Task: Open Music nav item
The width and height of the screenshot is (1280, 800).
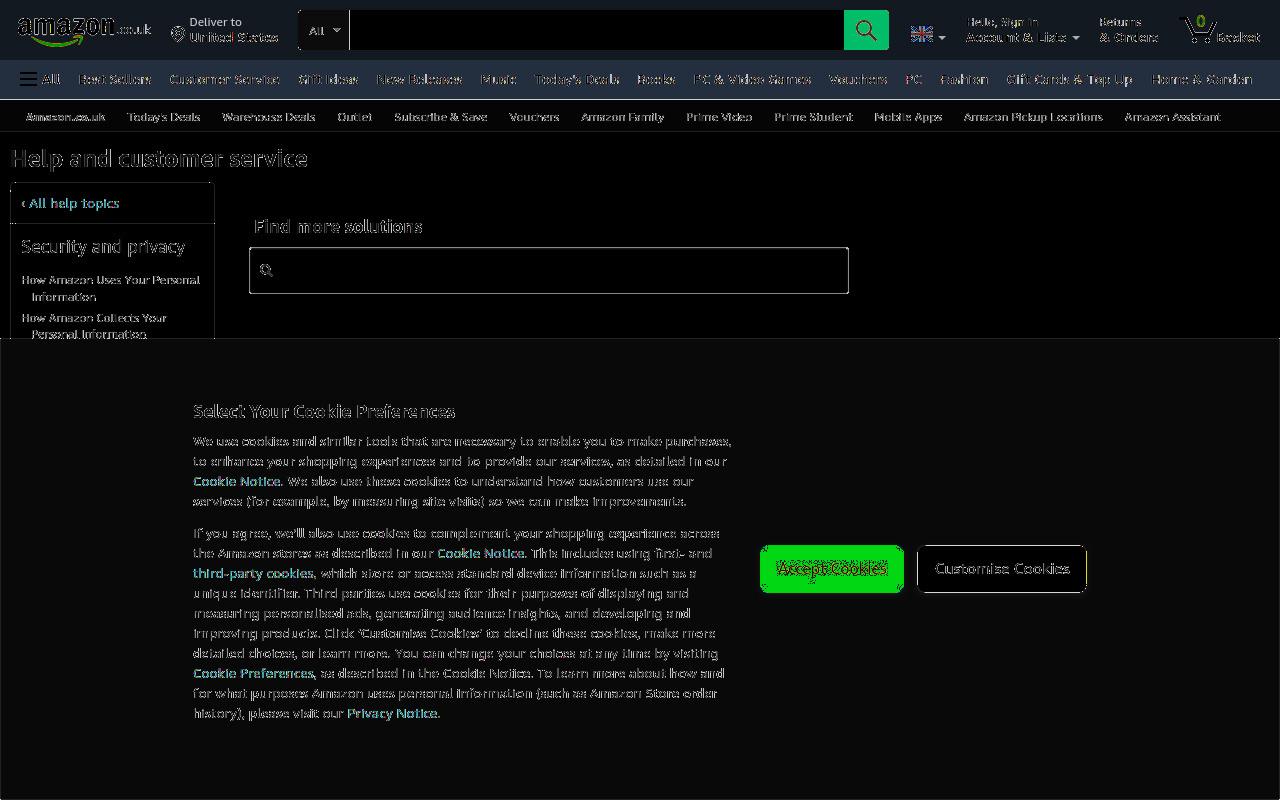Action: [x=498, y=79]
